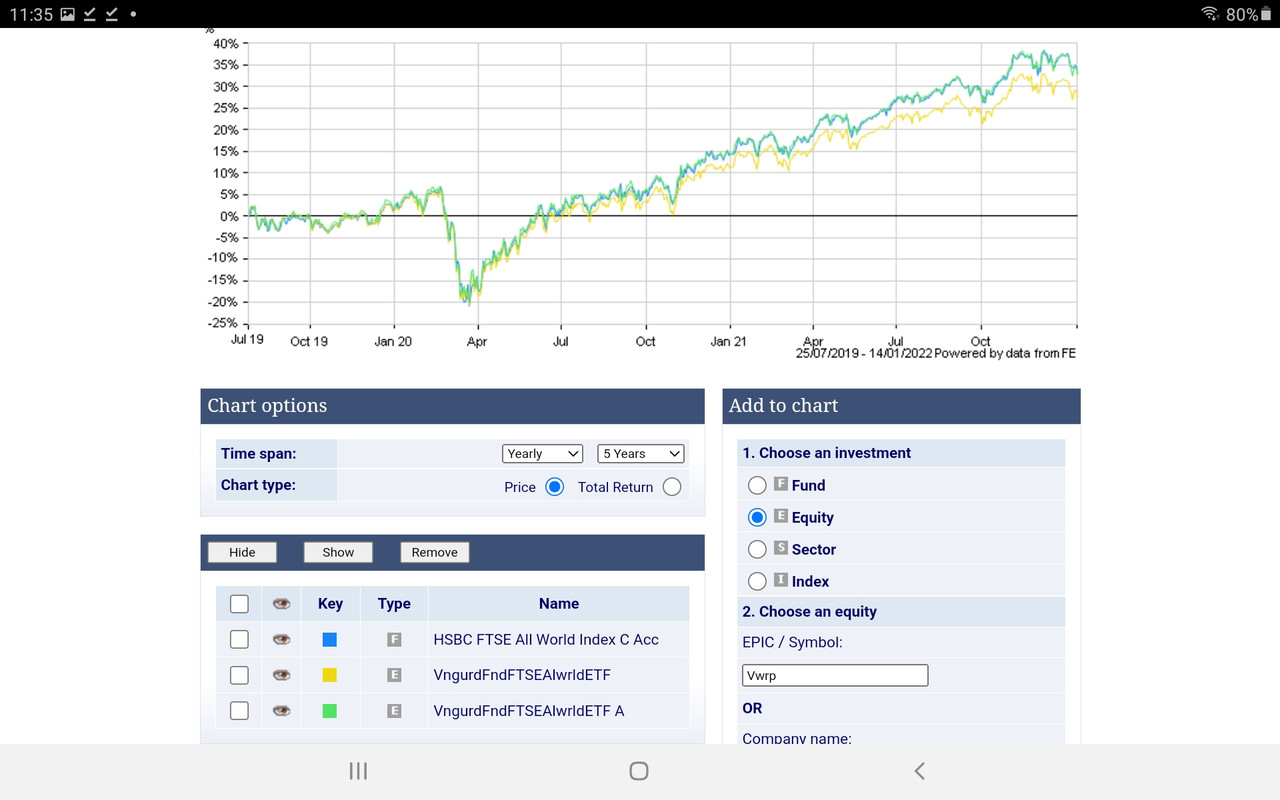Toggle visibility eye for VngurdFndFTSEAlwrldETF
1280x800 pixels.
[x=282, y=675]
